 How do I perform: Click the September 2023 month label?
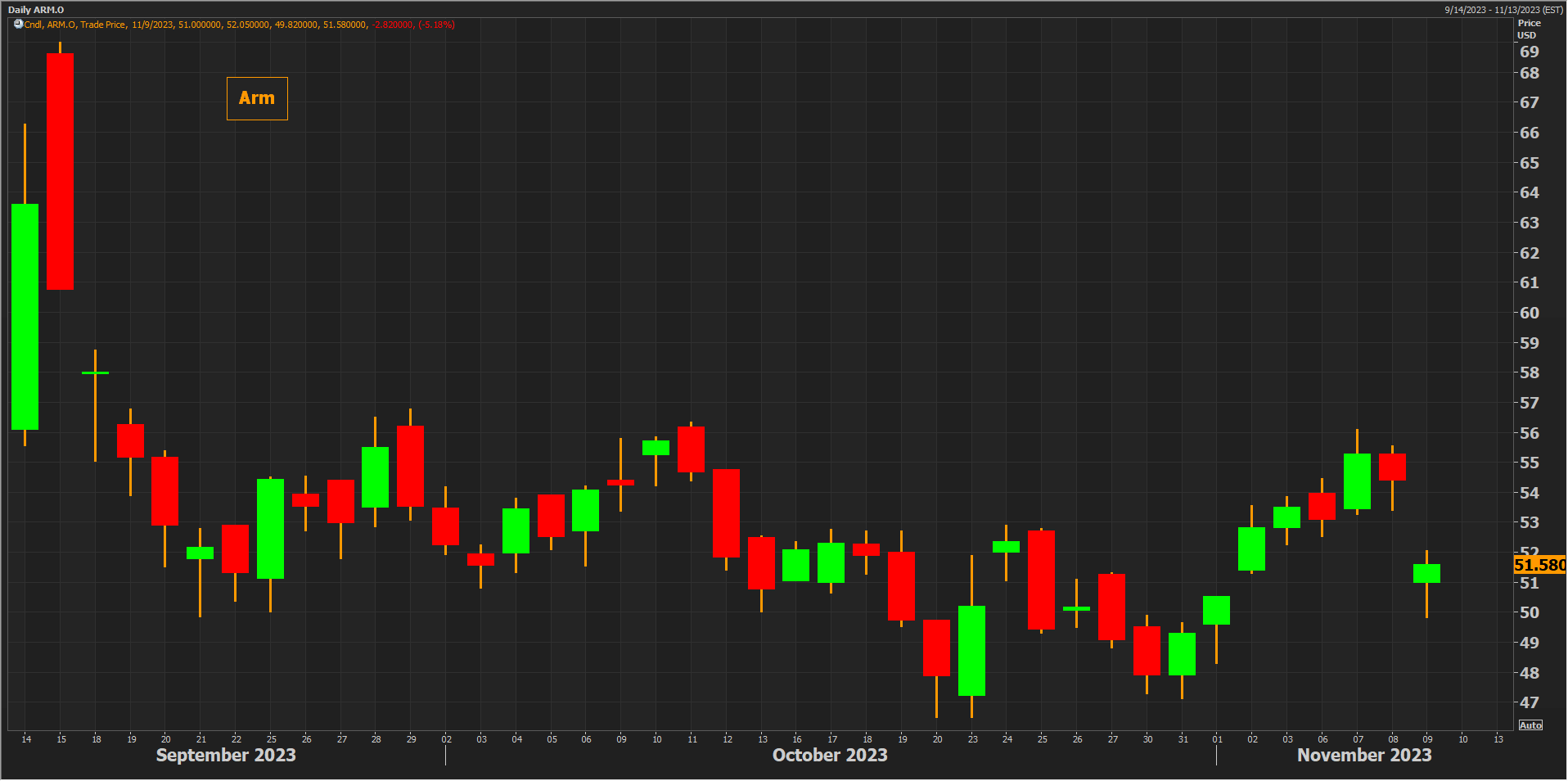click(226, 755)
